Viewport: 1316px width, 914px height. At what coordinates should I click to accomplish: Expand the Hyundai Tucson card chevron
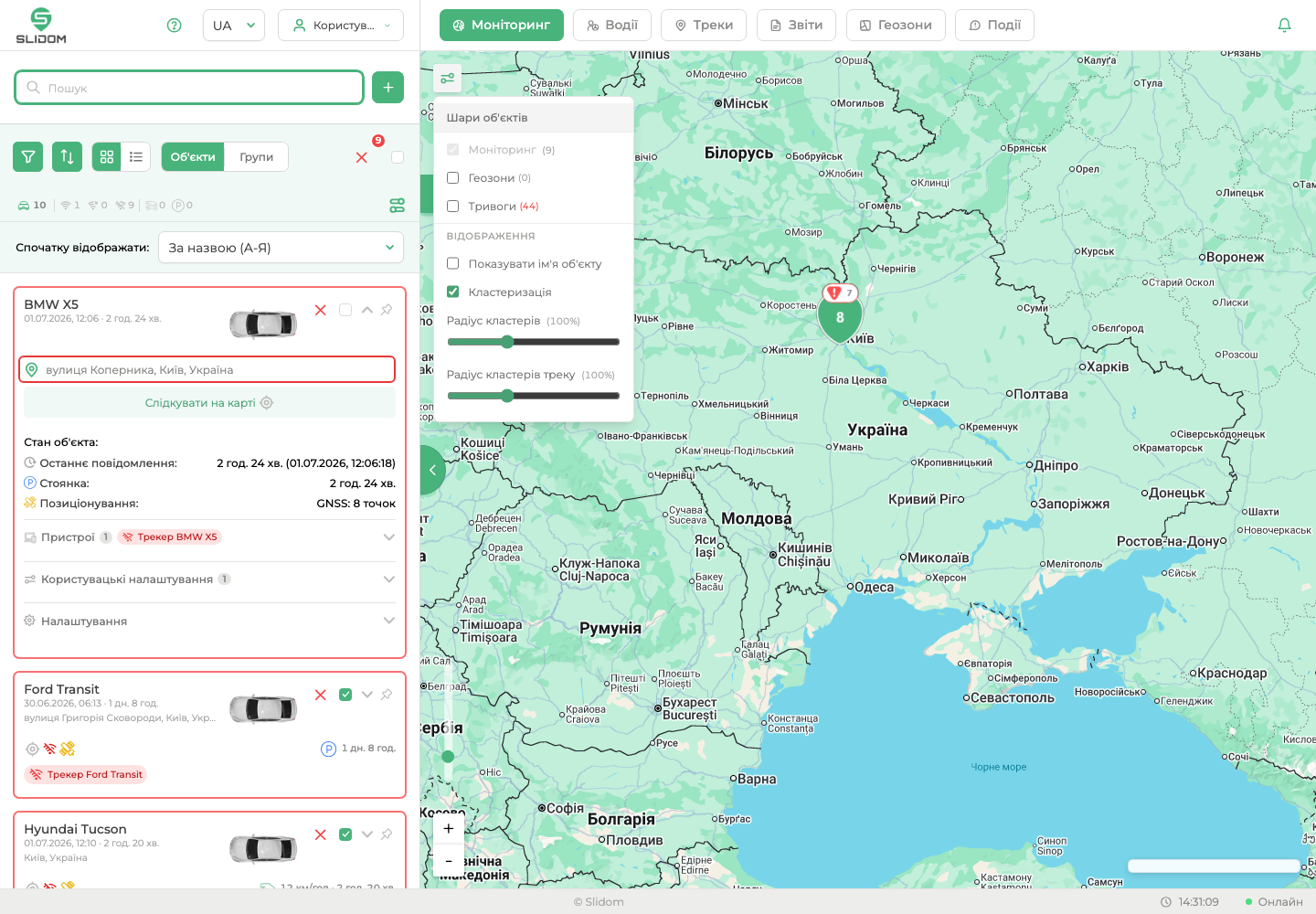click(x=366, y=834)
